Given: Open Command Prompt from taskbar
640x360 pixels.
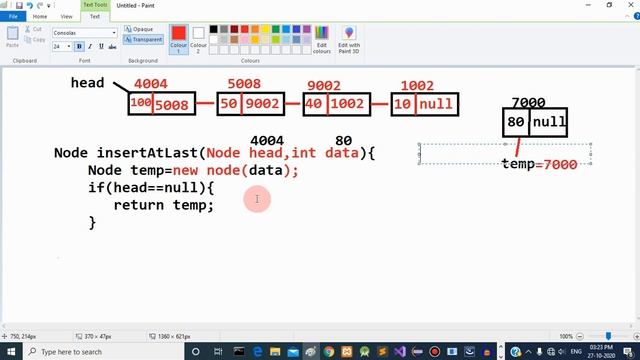Looking at the screenshot, I should click(239, 351).
